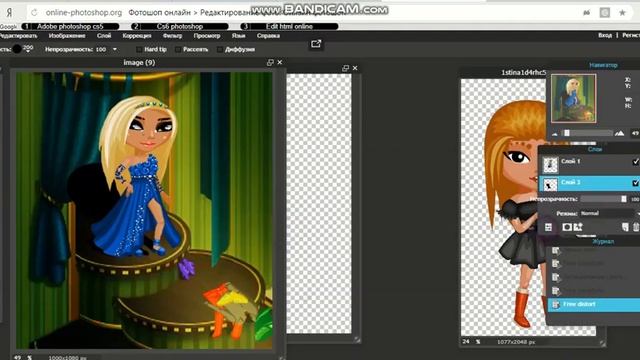Click the Navigator preview thumbnail
The image size is (640, 360).
(573, 98)
